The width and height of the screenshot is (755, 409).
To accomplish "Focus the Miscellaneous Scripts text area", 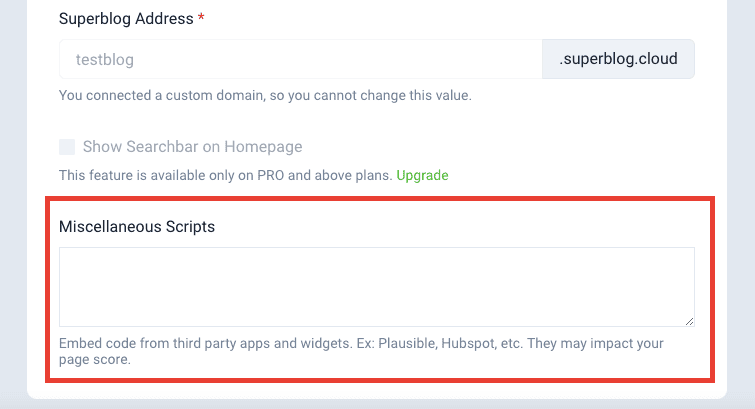I will click(x=376, y=286).
